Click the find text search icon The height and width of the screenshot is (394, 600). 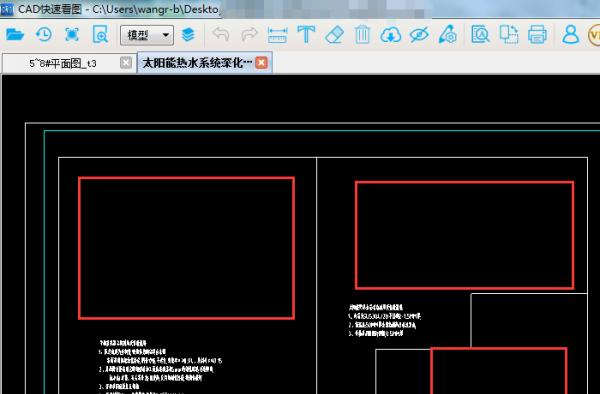click(480, 35)
